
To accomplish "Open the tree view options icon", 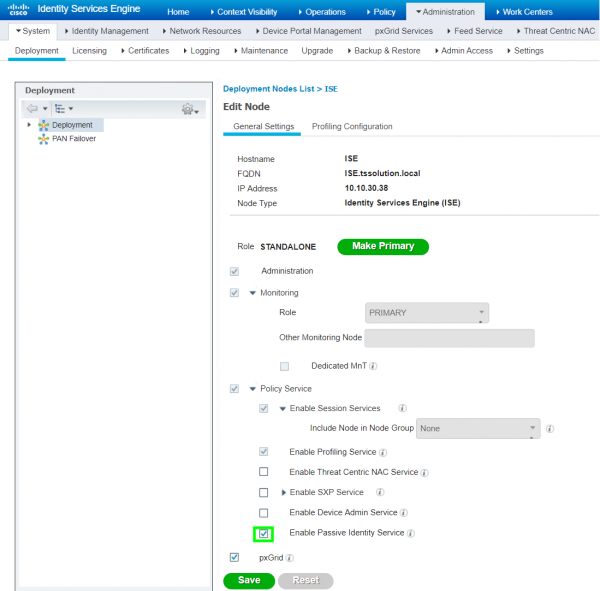I will click(x=62, y=108).
